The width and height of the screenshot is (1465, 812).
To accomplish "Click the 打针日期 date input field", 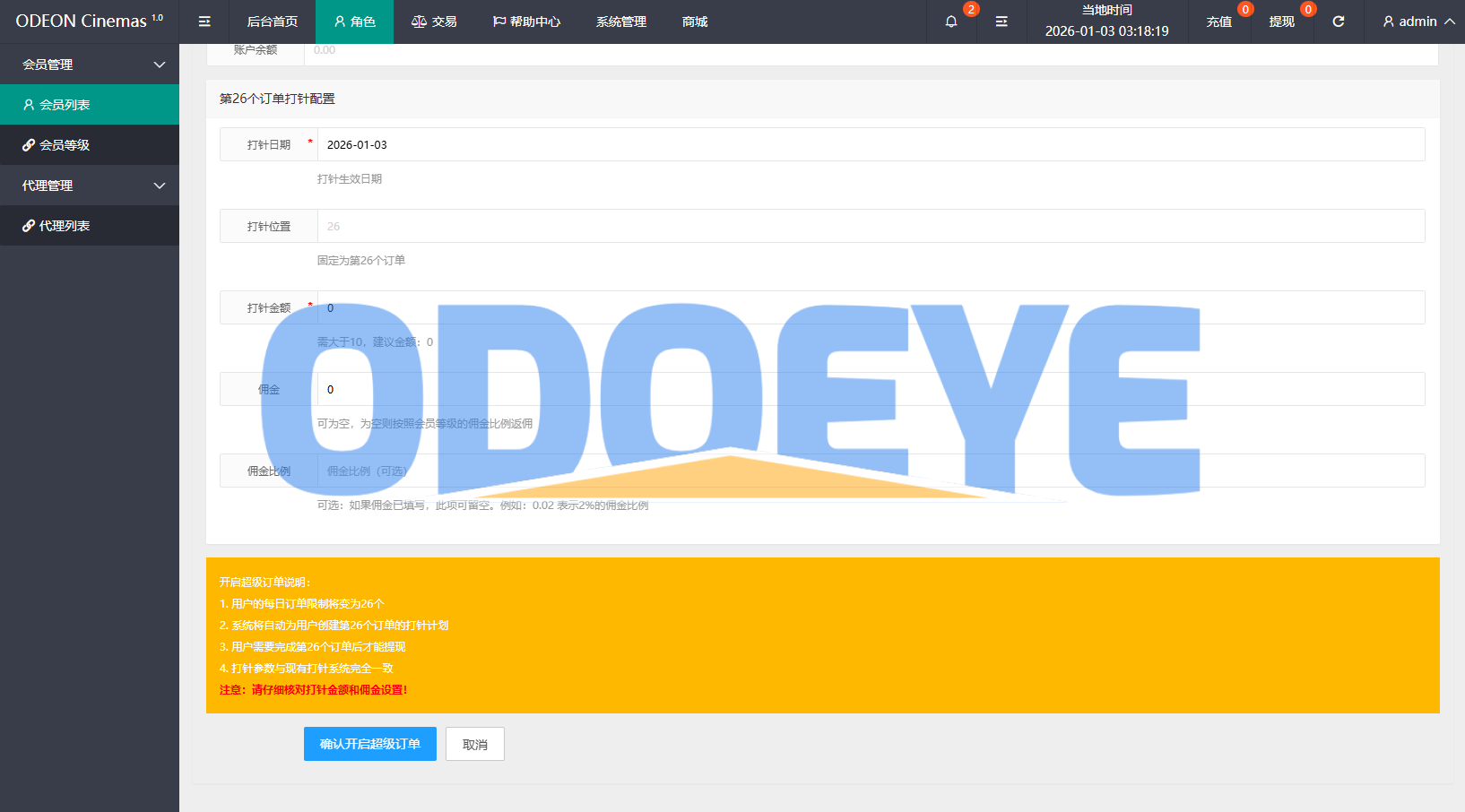I will click(870, 144).
